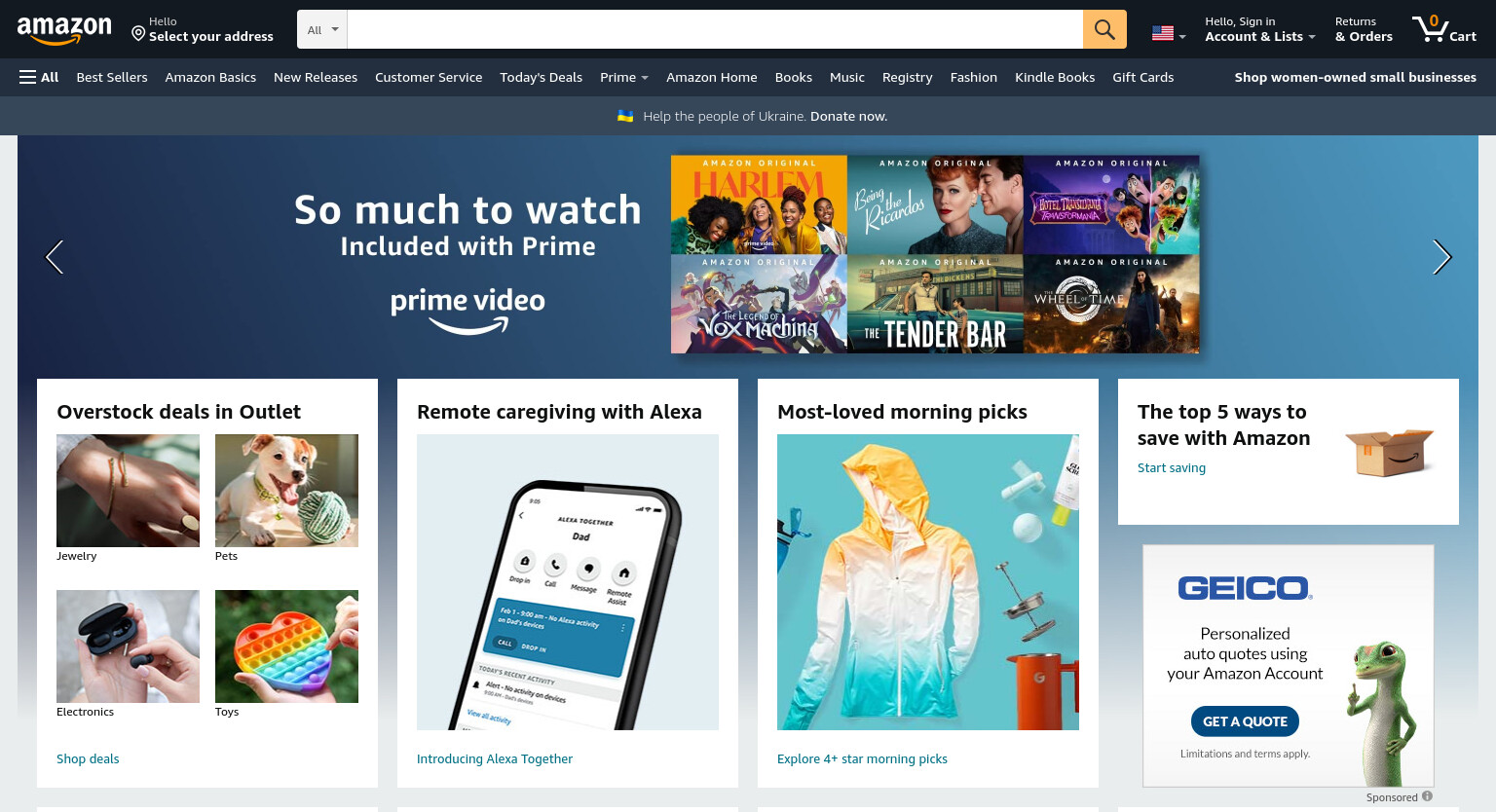Open The Tender Bar thumbnail
This screenshot has width=1496, height=812.
click(935, 304)
